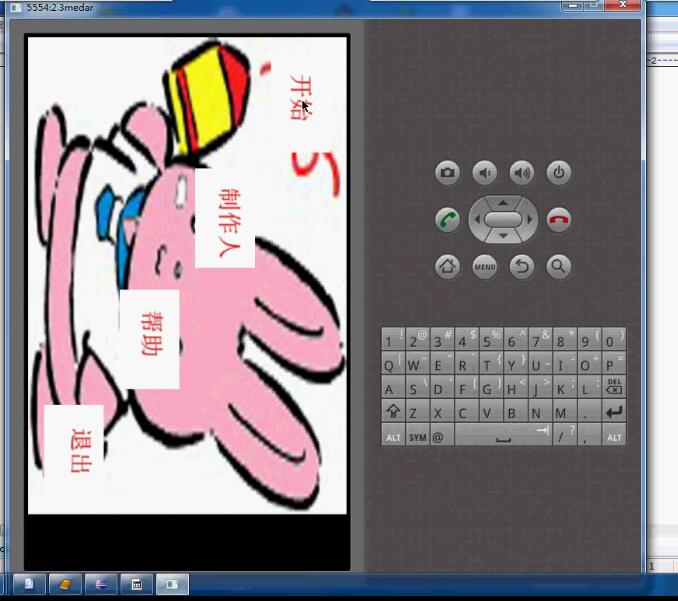Click the emulator back button
Screen dimensions: 678x601
pos(521,266)
